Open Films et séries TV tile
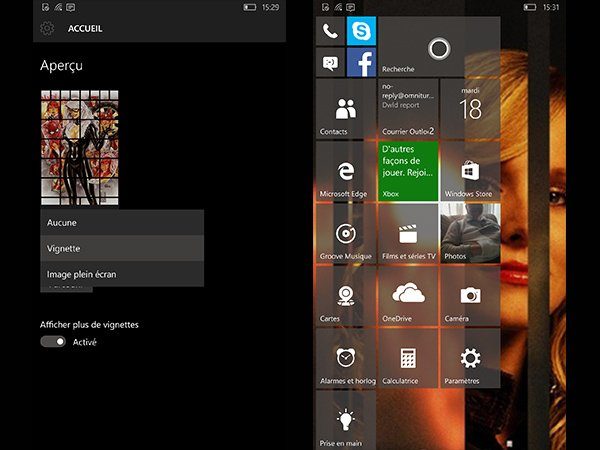The height and width of the screenshot is (450, 600). click(408, 234)
